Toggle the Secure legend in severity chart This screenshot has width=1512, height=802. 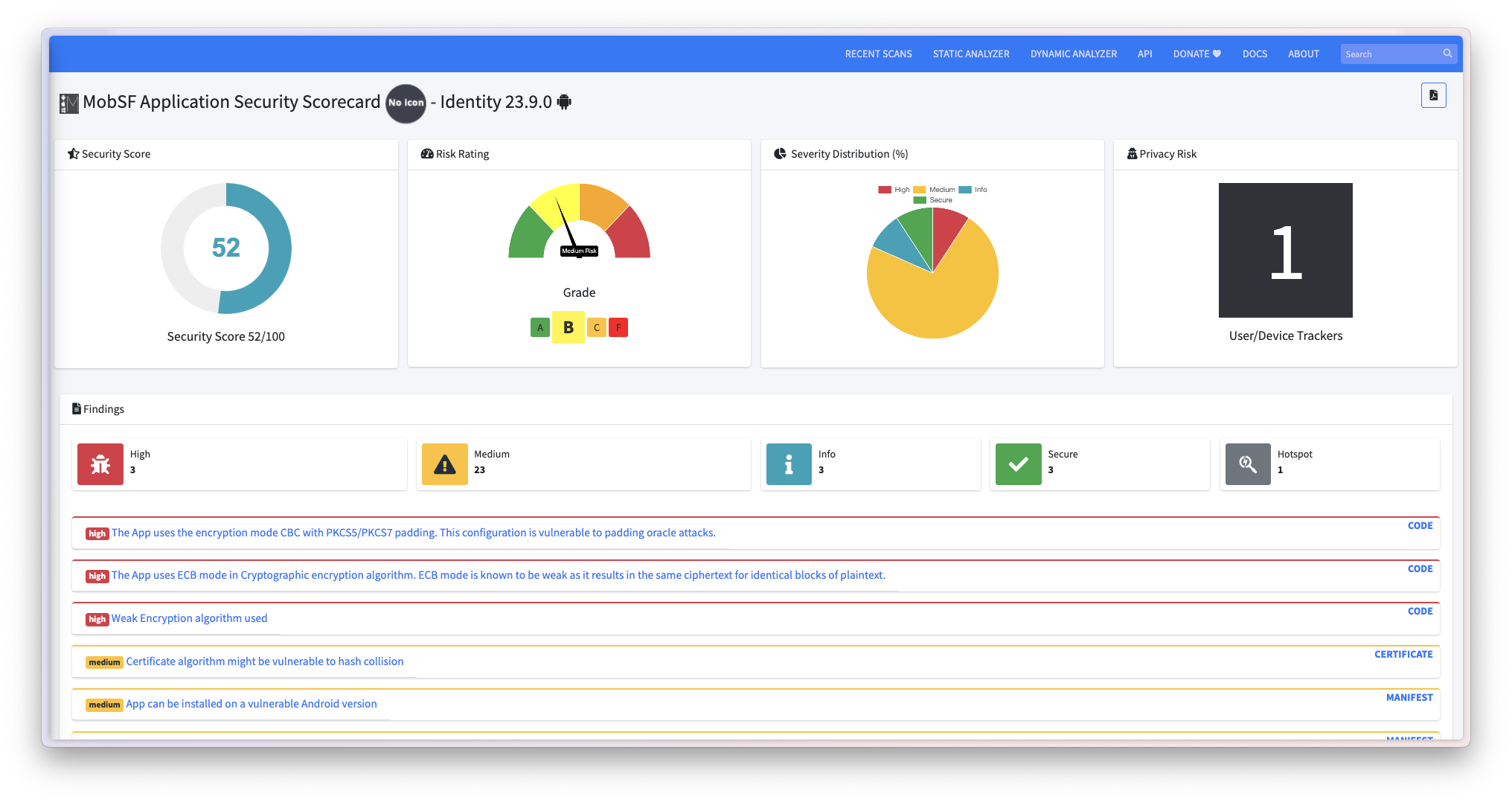click(x=933, y=200)
